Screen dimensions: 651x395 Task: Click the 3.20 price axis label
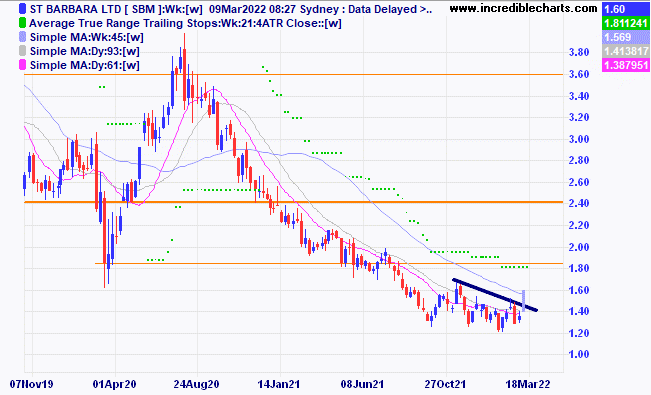(579, 117)
